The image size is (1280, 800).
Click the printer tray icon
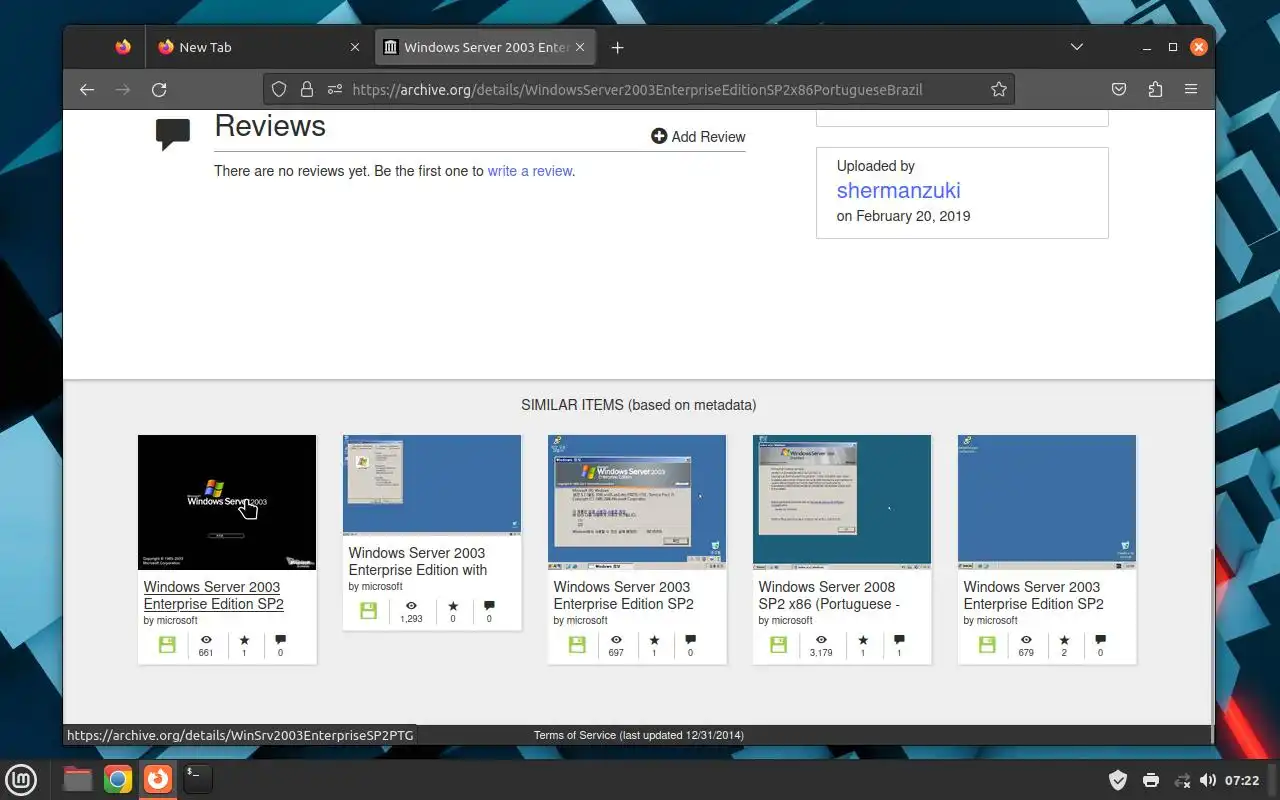tap(1151, 780)
